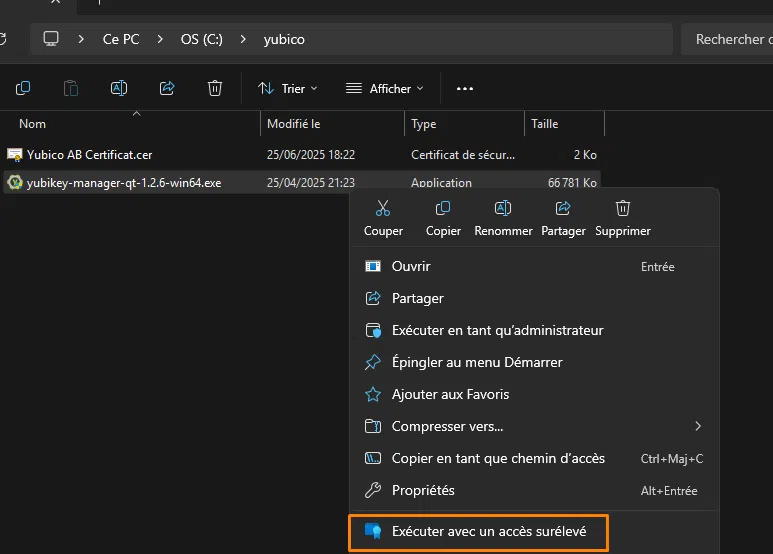The height and width of the screenshot is (554, 773).
Task: Click the refresh icon beside address bar
Action: pos(3,39)
